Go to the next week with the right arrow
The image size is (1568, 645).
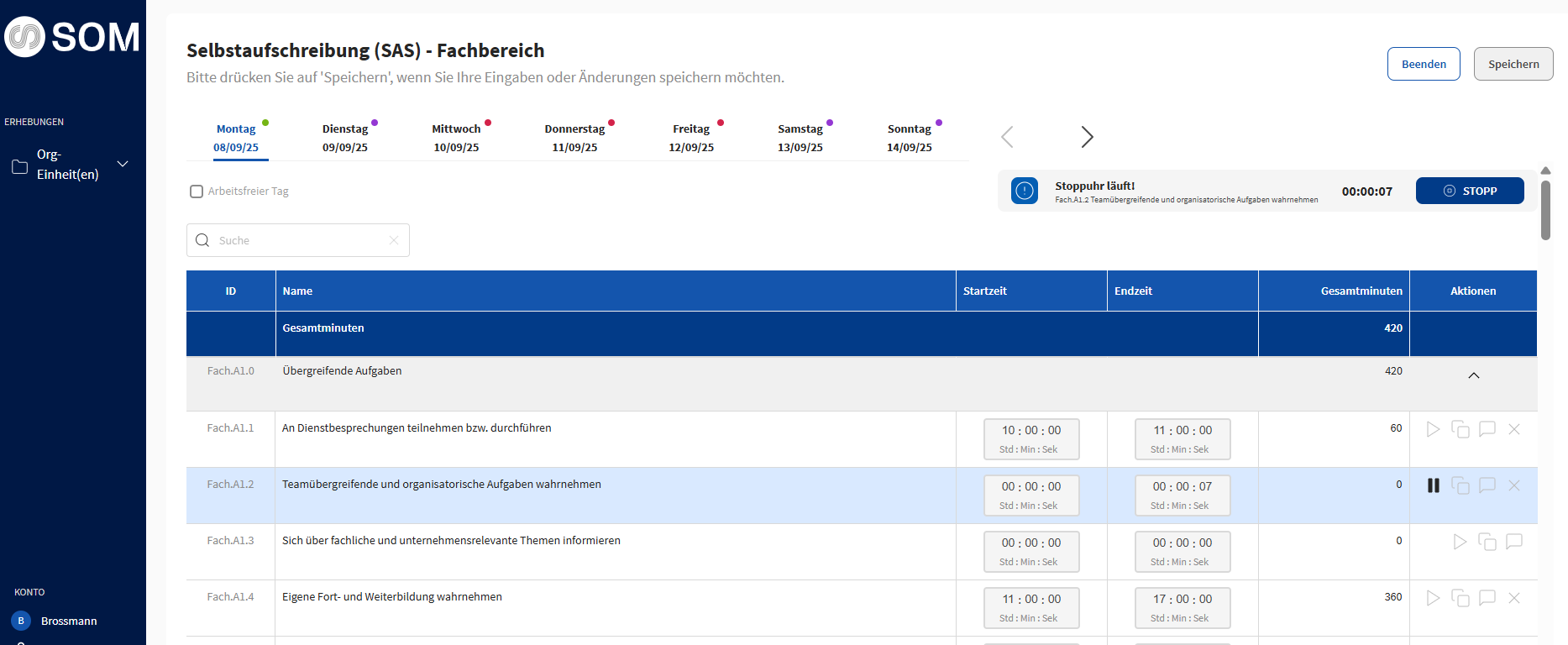click(x=1087, y=137)
